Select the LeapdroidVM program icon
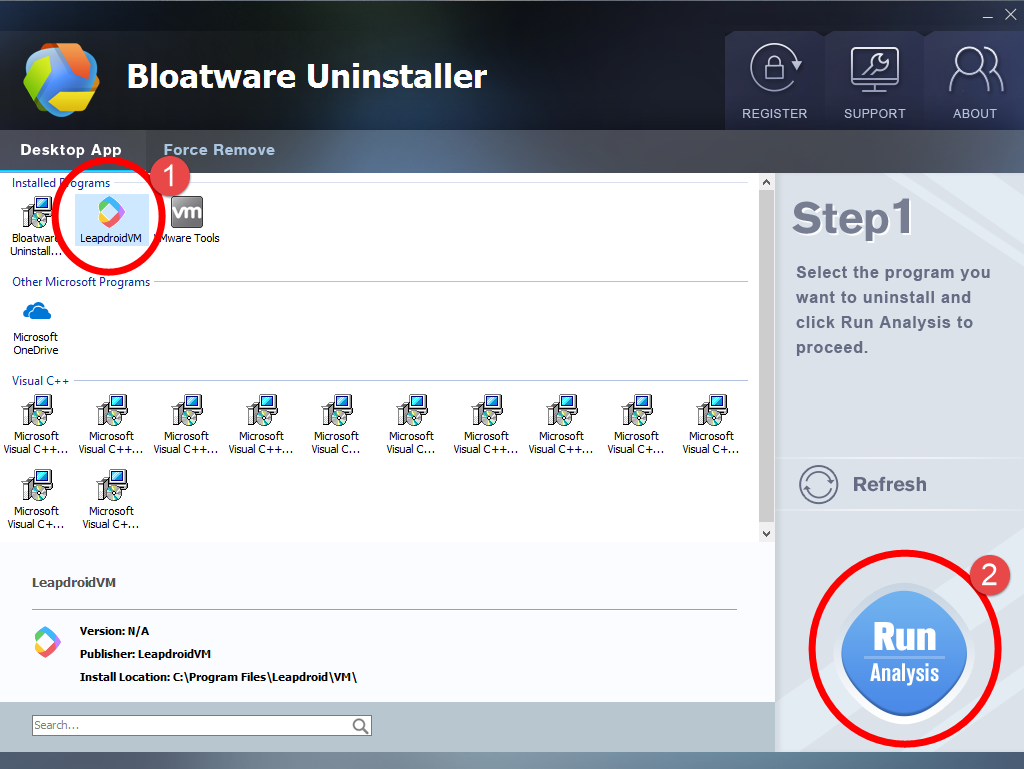This screenshot has height=769, width=1024. pos(111,213)
